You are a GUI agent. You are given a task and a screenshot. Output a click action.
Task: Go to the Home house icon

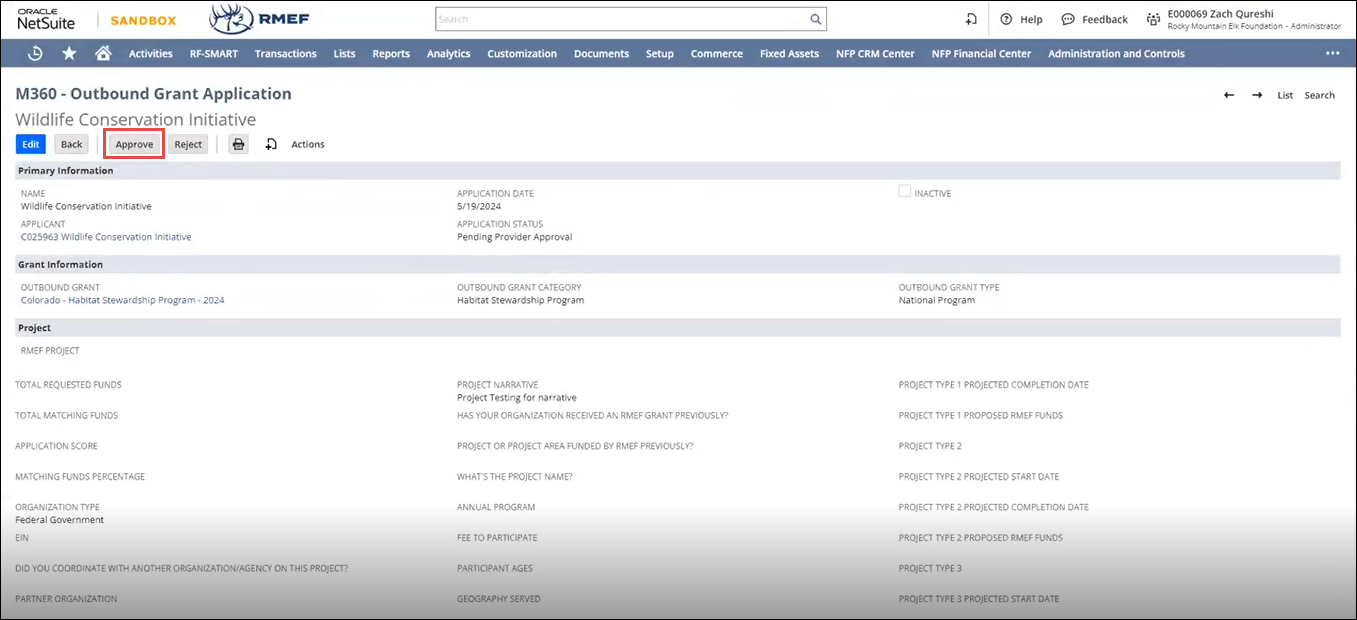102,54
